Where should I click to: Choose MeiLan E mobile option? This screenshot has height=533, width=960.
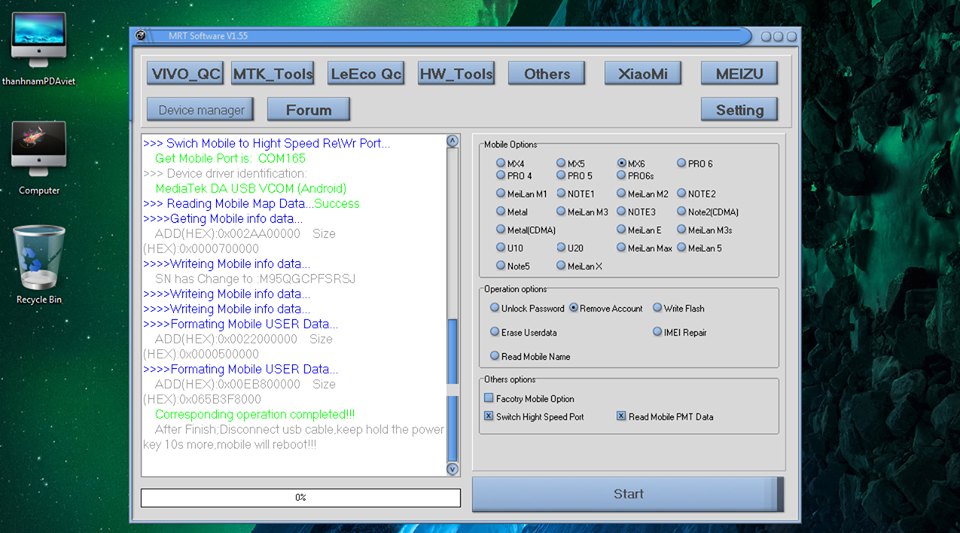(x=621, y=229)
